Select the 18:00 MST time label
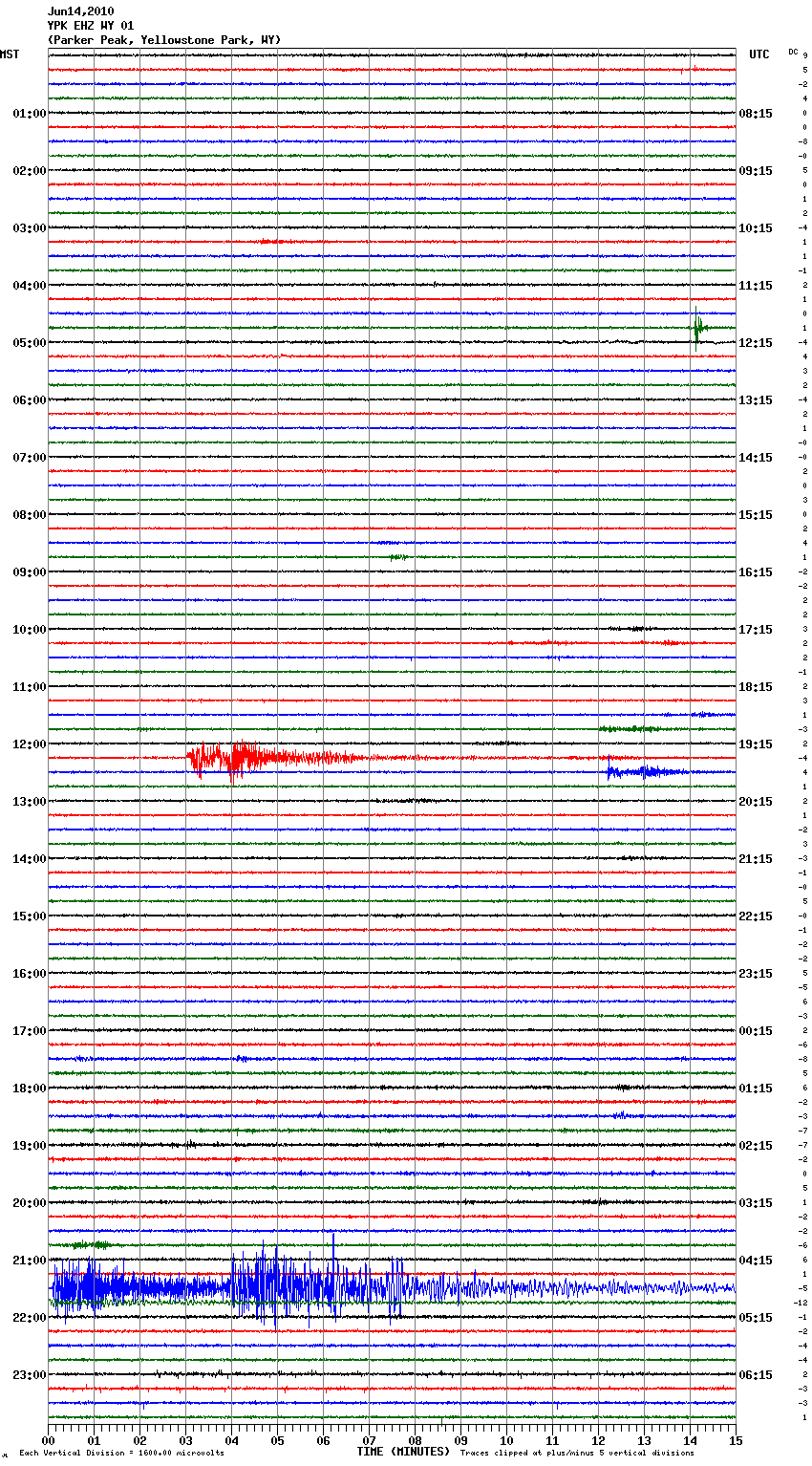The width and height of the screenshot is (812, 1466). click(x=30, y=1089)
